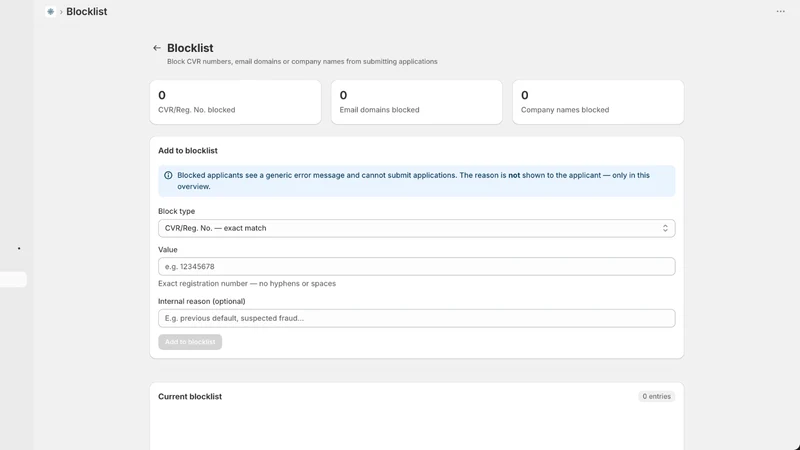Click the info icon in the blue notice
The height and width of the screenshot is (450, 800).
click(x=168, y=176)
